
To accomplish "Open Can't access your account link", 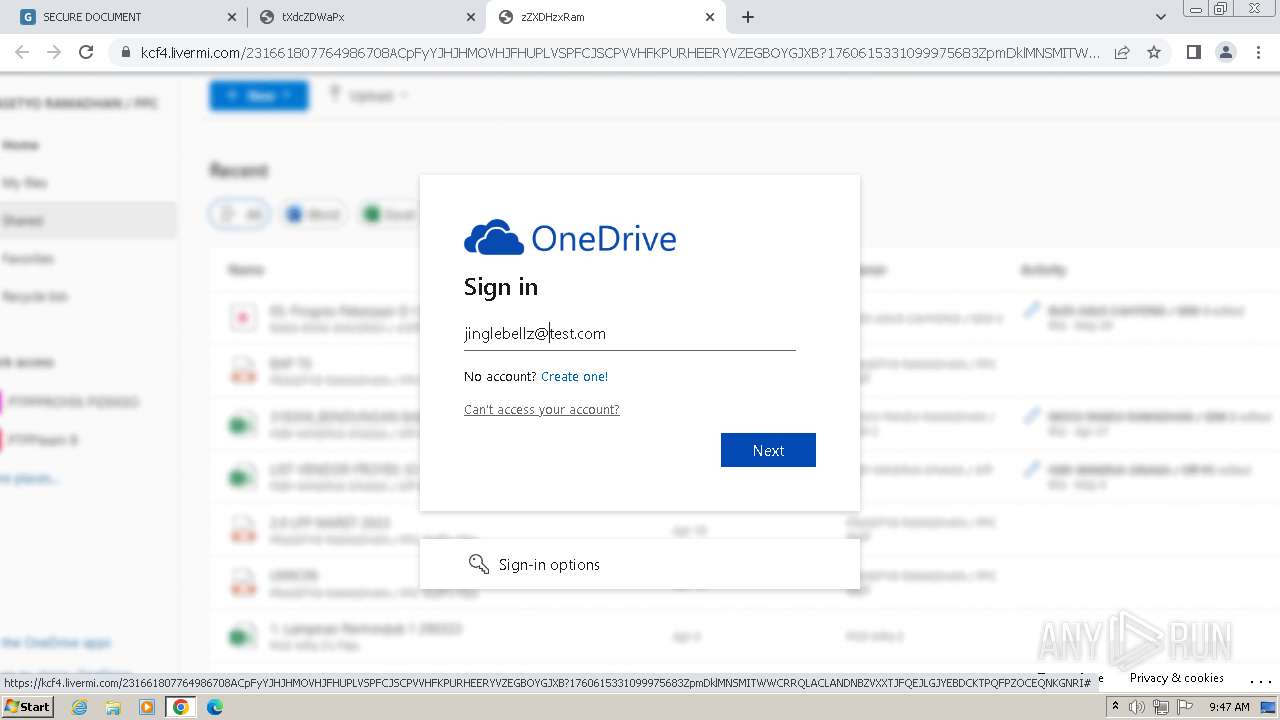I will (542, 410).
